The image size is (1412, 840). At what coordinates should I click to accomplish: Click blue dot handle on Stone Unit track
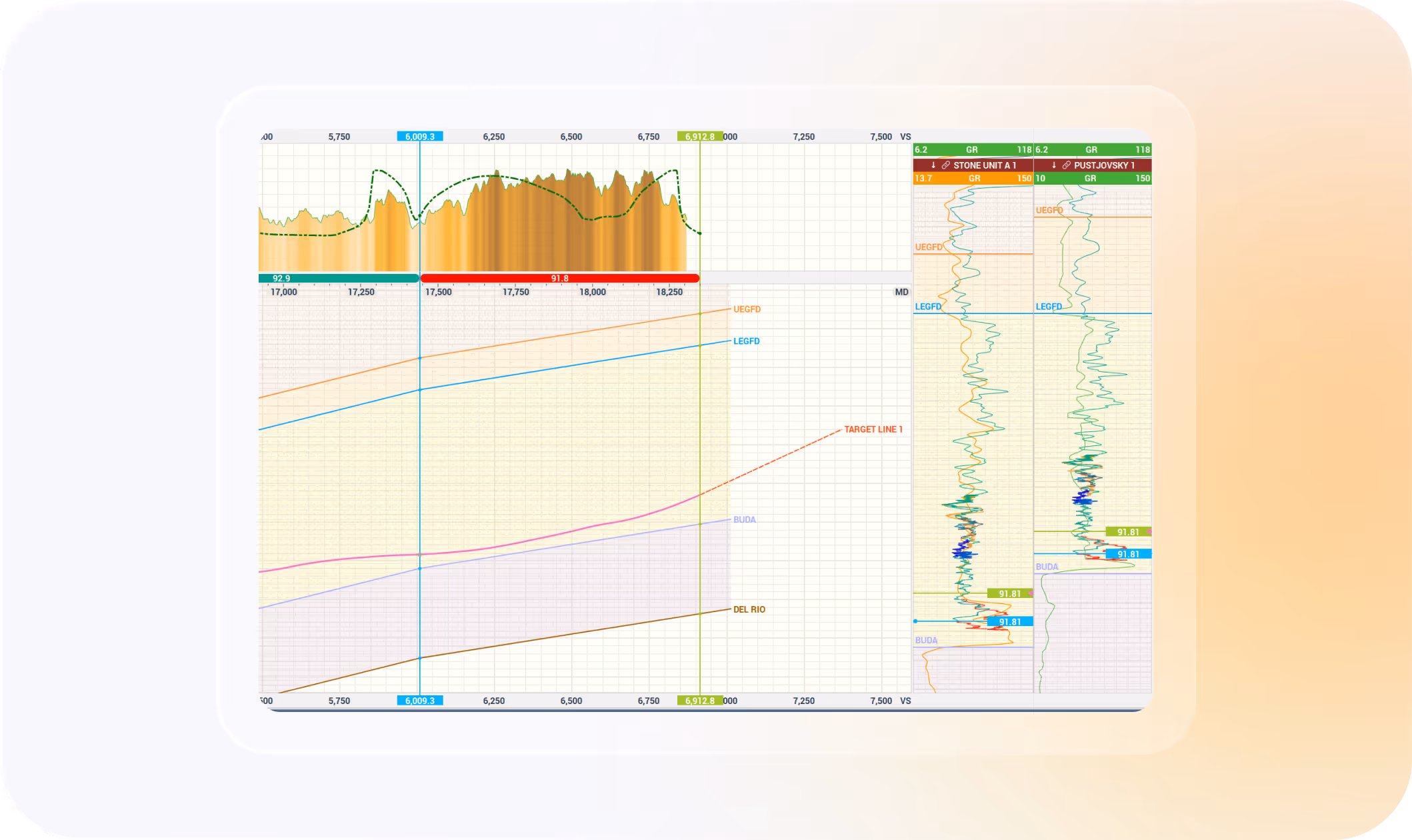[x=915, y=621]
